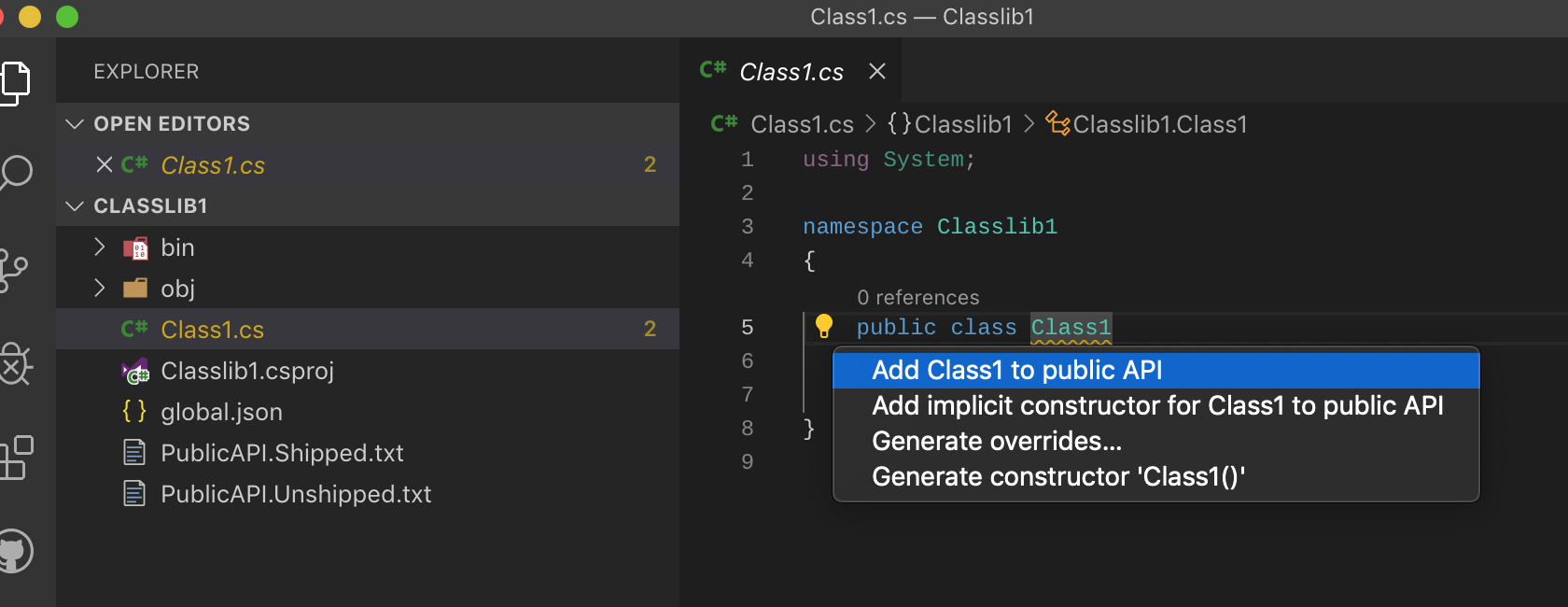
Task: Open the Classlib1.csproj file
Action: point(246,371)
